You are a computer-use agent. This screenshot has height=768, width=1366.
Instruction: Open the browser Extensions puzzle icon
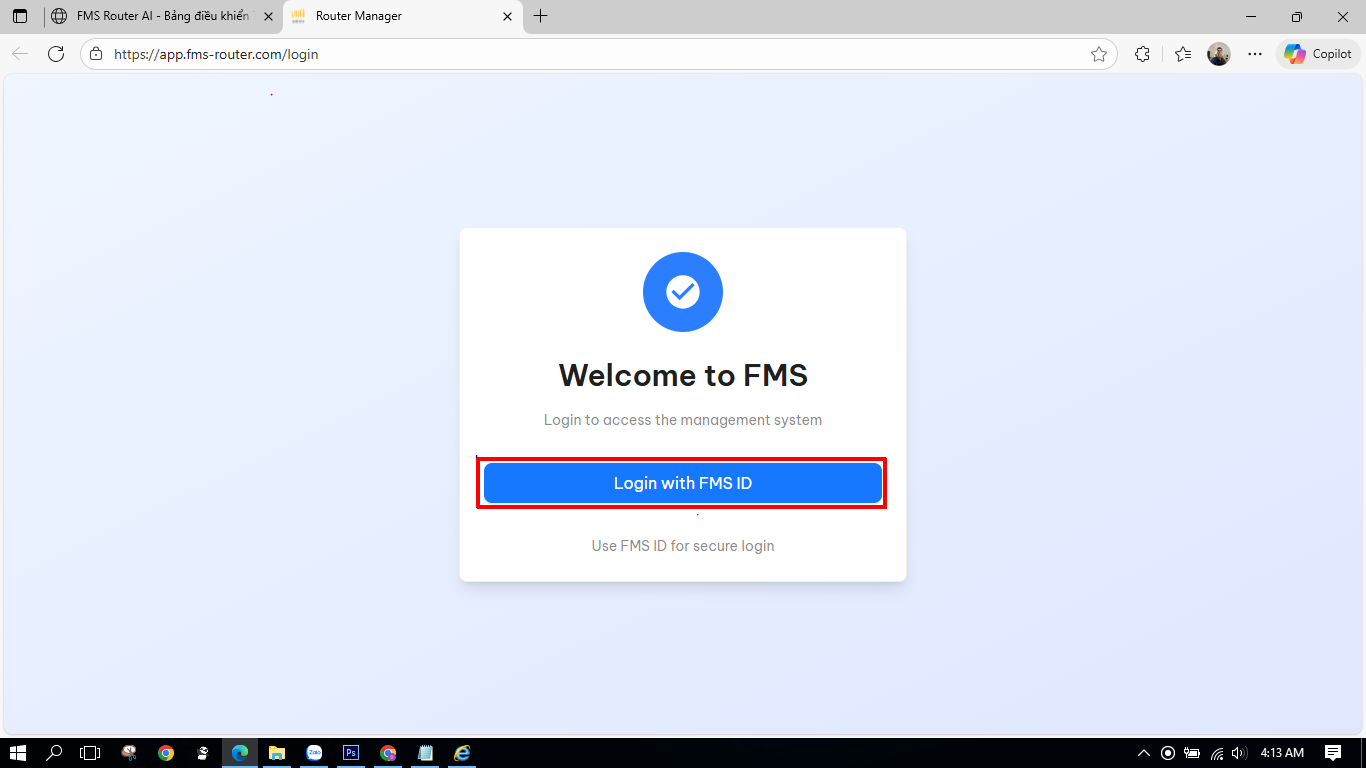tap(1142, 54)
